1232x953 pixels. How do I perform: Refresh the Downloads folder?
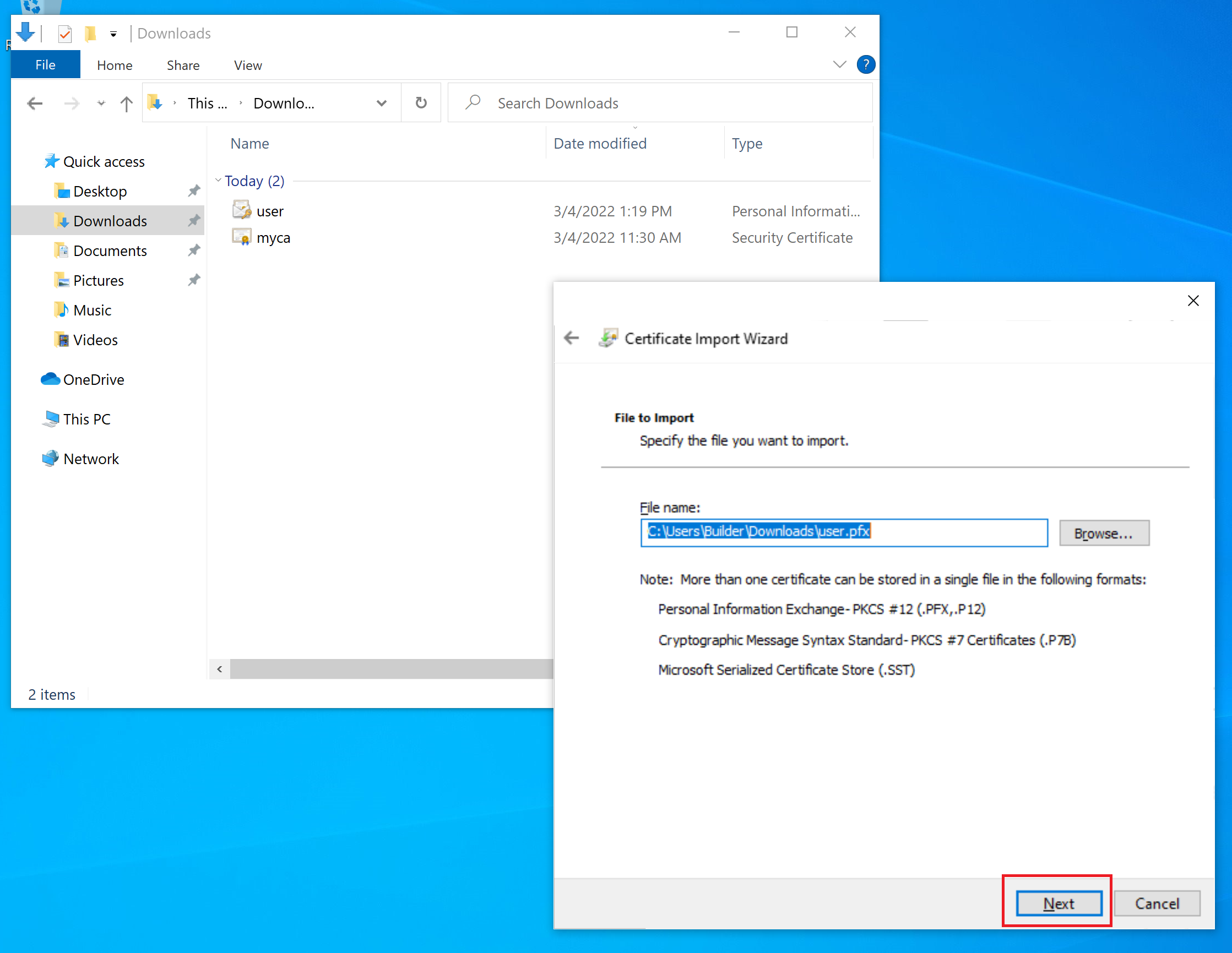[421, 102]
